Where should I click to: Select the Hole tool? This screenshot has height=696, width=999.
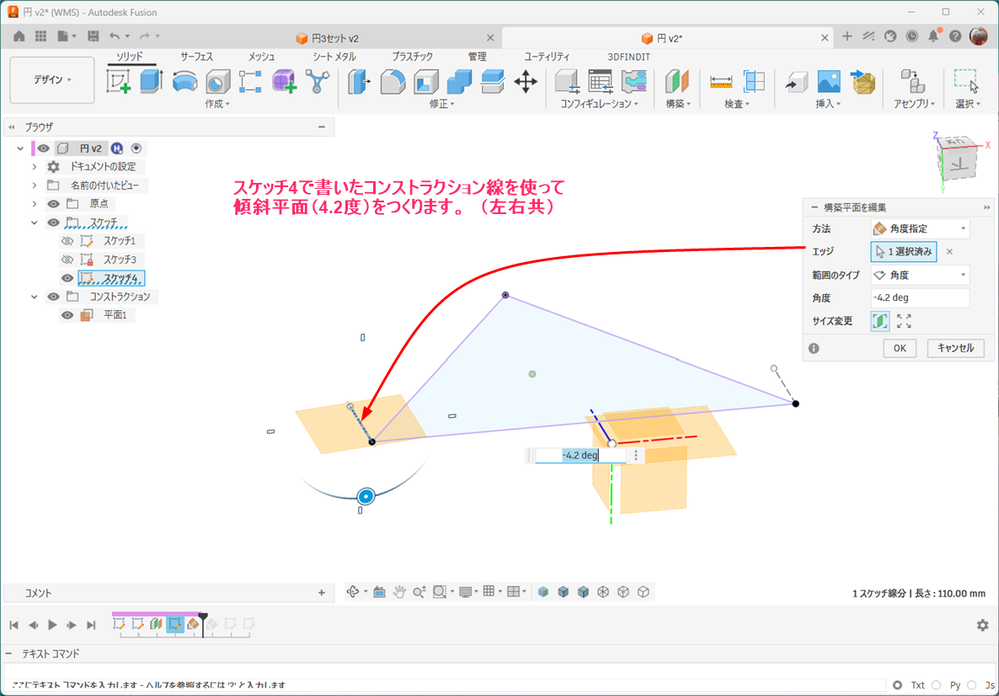(218, 82)
